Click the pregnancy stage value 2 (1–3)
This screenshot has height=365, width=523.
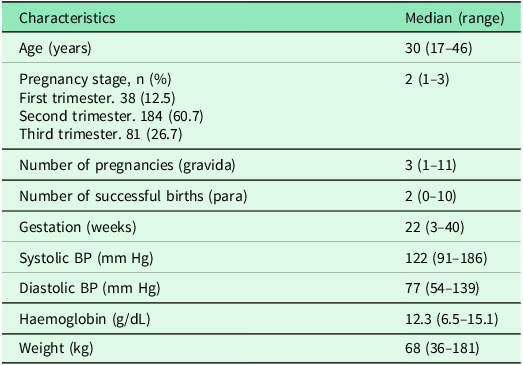(x=427, y=79)
